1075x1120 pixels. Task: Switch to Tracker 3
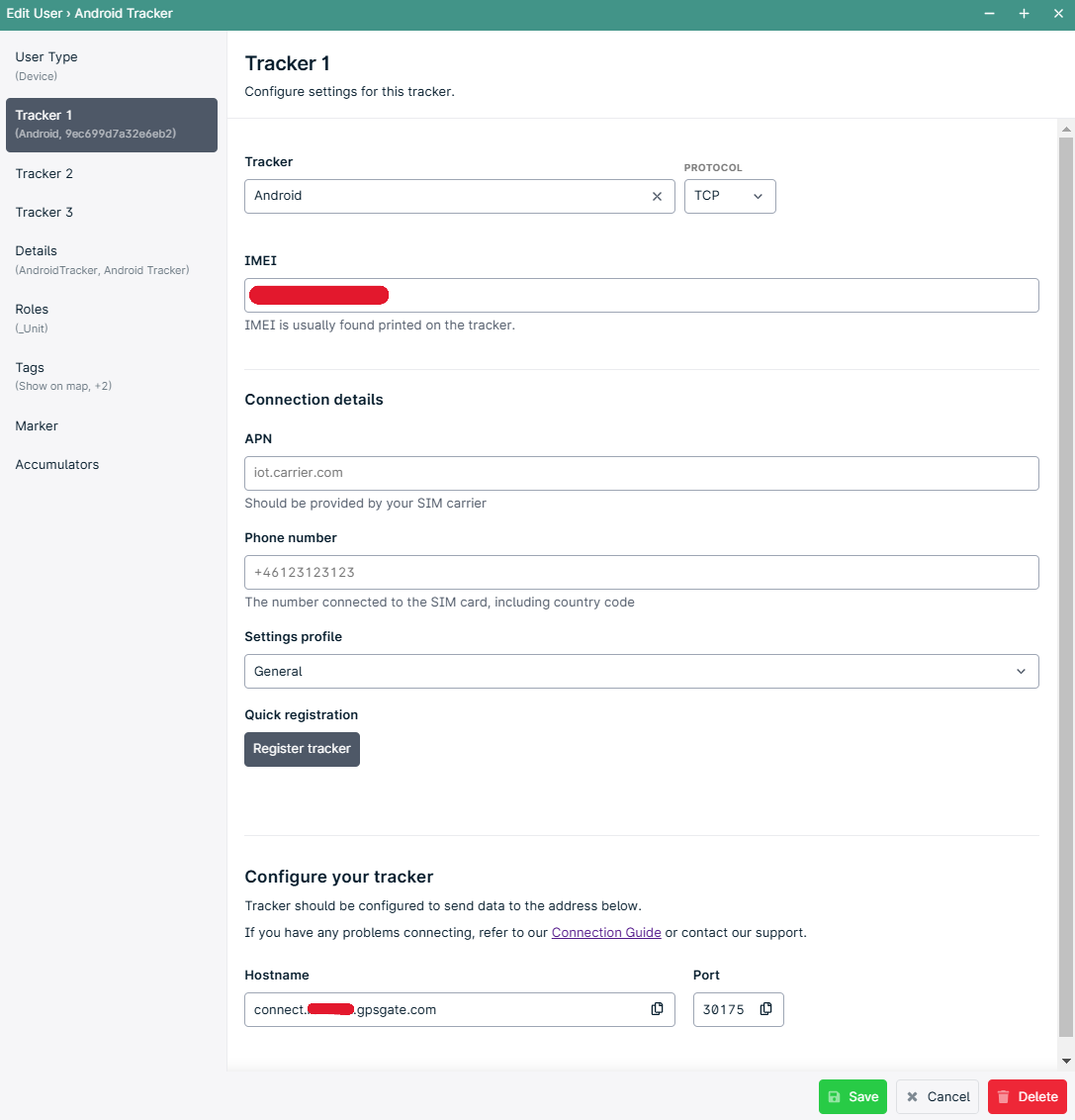pos(112,212)
